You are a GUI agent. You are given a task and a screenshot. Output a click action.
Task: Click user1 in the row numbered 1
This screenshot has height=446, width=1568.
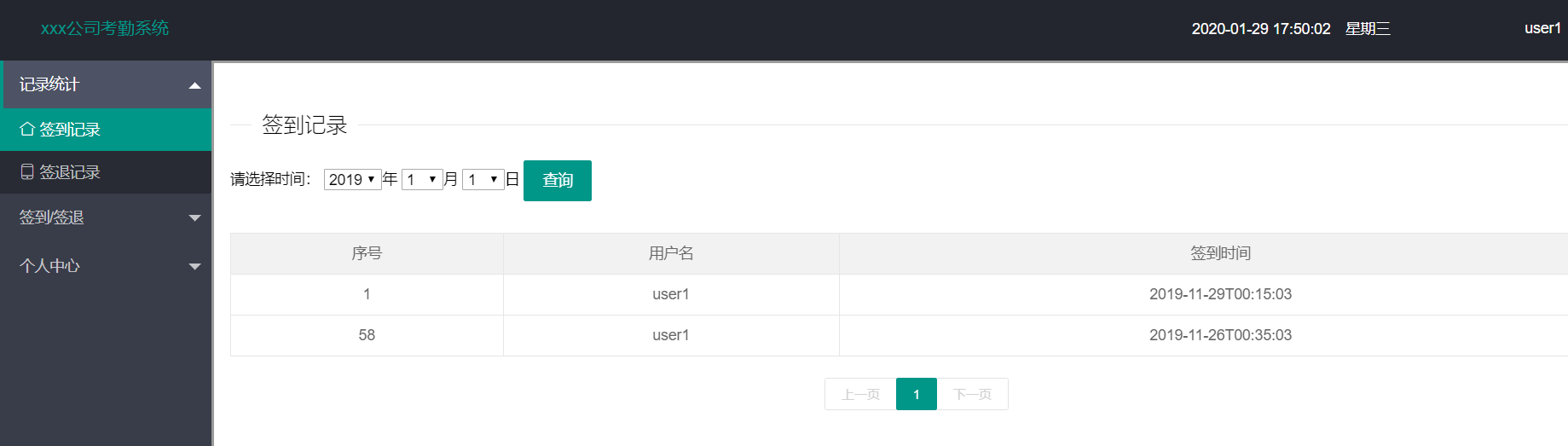pyautogui.click(x=671, y=294)
